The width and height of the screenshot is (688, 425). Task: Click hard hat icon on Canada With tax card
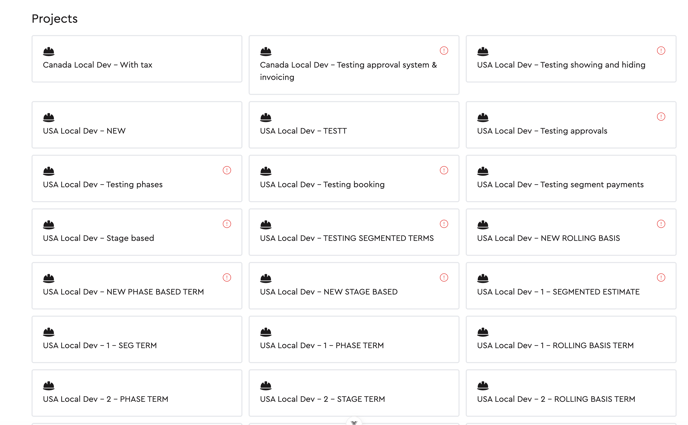click(49, 51)
